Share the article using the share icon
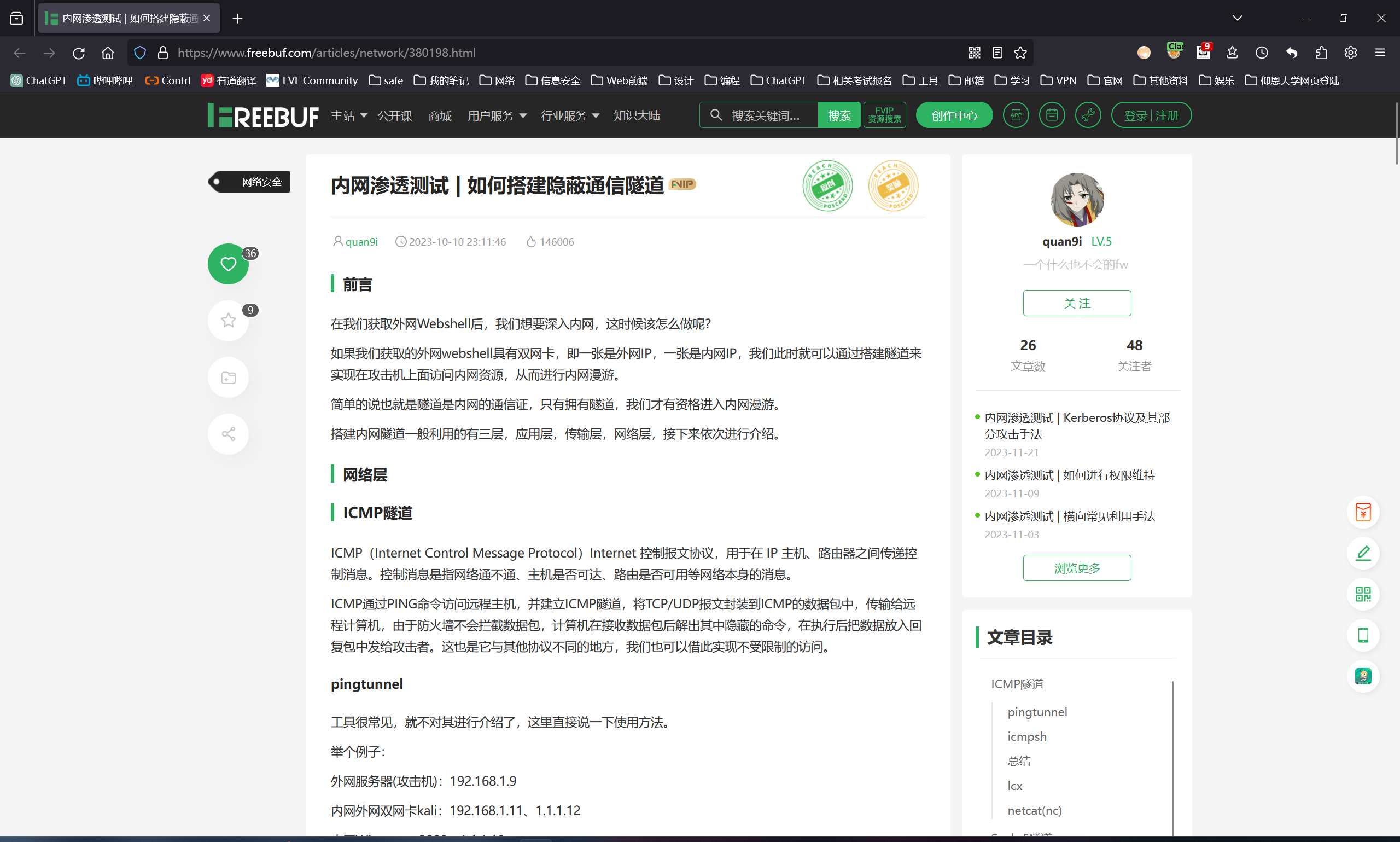This screenshot has height=842, width=1400. click(x=228, y=434)
